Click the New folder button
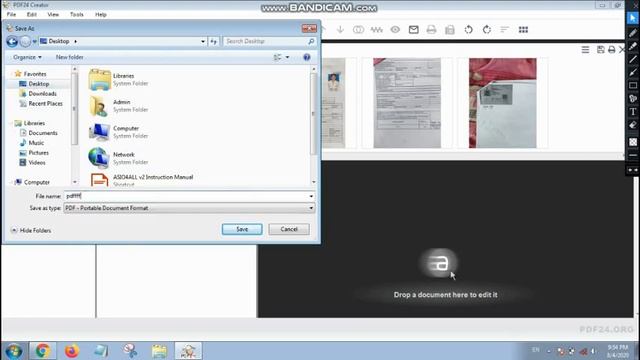 69,57
